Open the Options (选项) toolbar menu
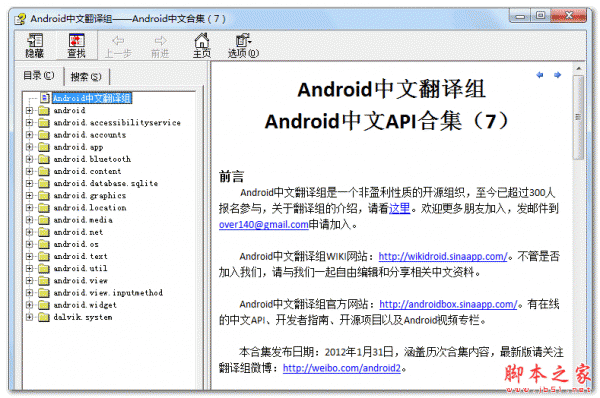600x398 pixels. coord(243,46)
